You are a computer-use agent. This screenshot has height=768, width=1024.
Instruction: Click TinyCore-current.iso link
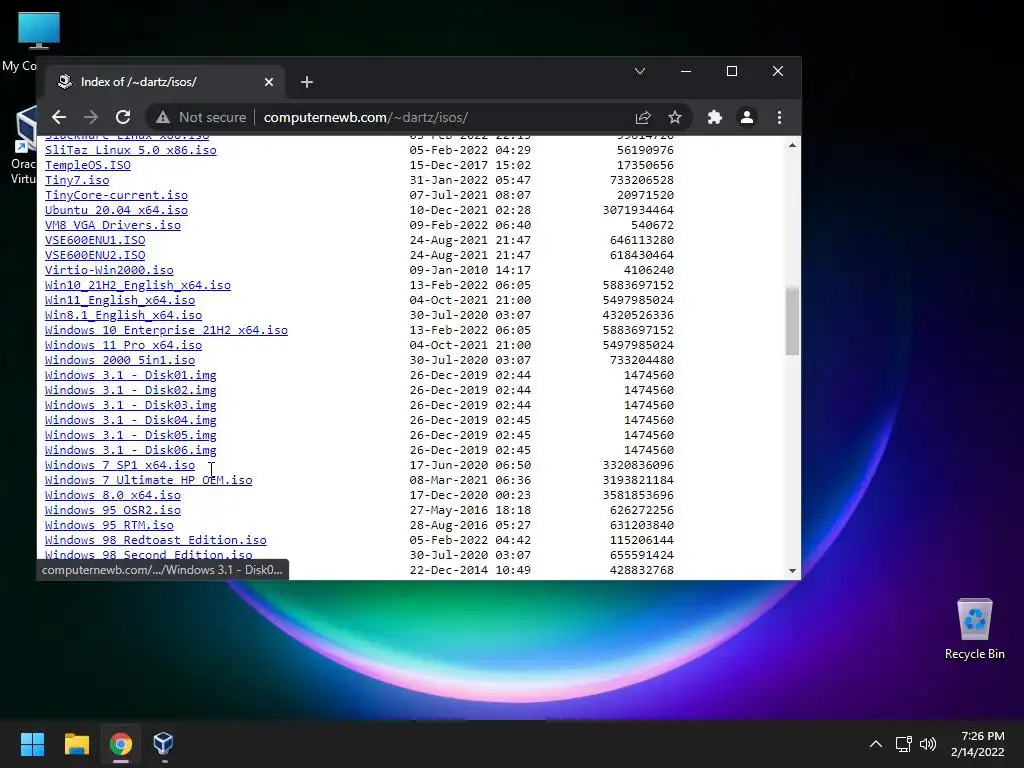[116, 195]
